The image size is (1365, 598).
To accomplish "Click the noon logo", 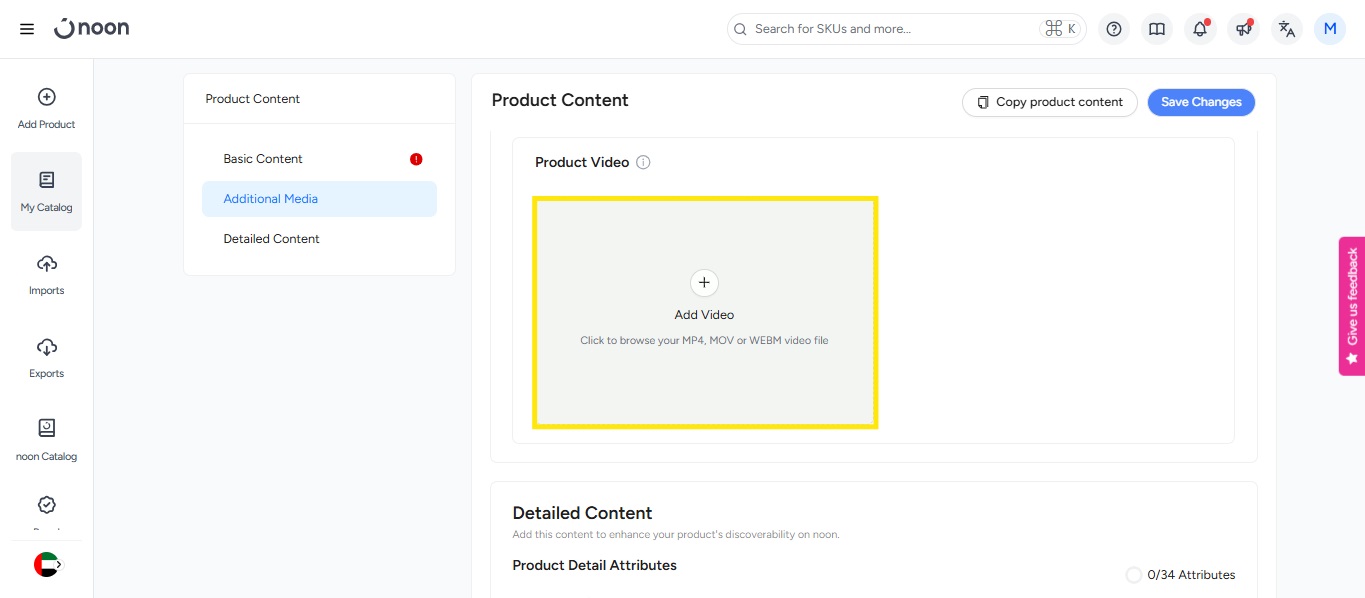I will 92,29.
